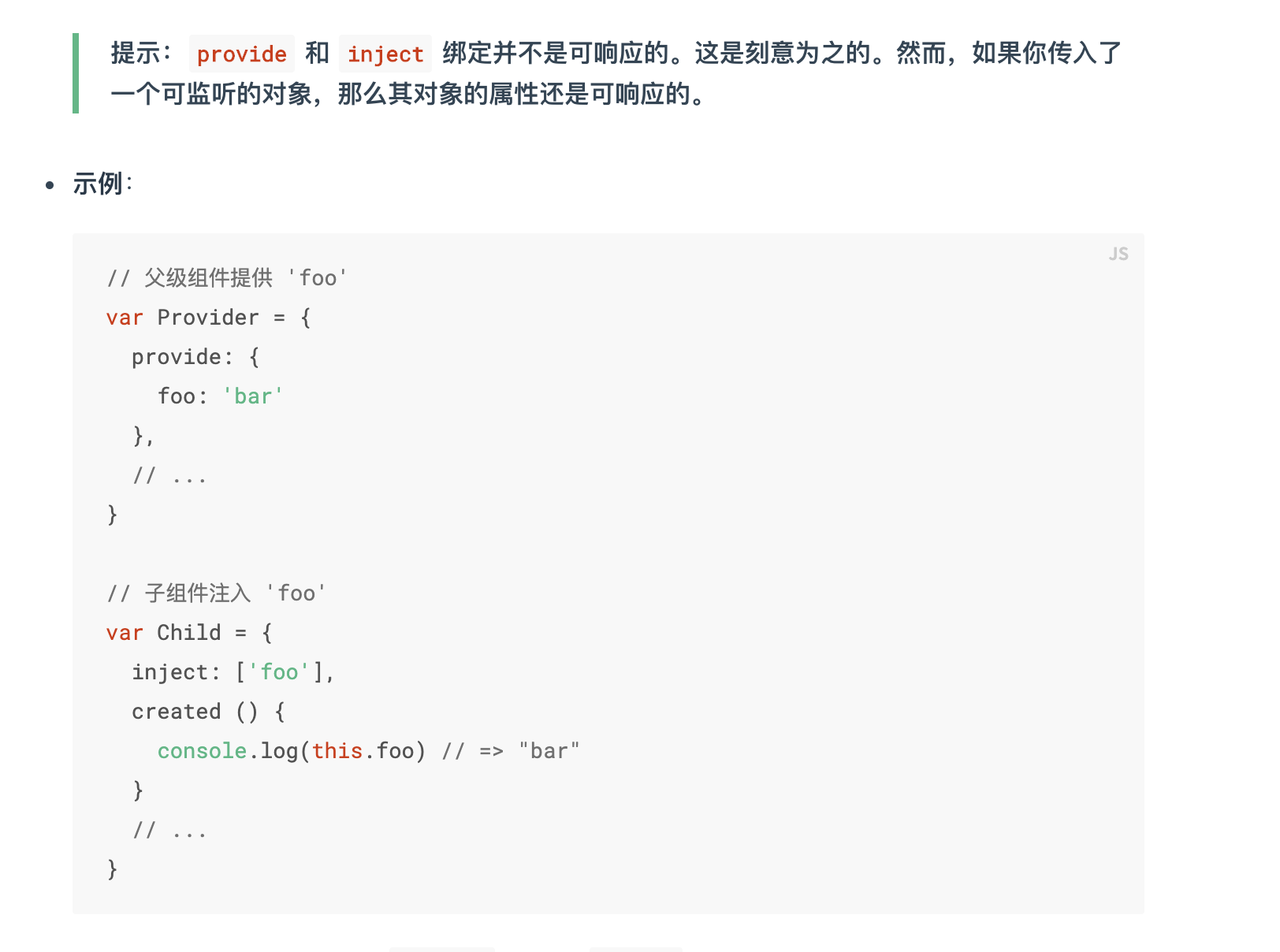Click the comment '子组件注入' in the code

pyautogui.click(x=198, y=593)
